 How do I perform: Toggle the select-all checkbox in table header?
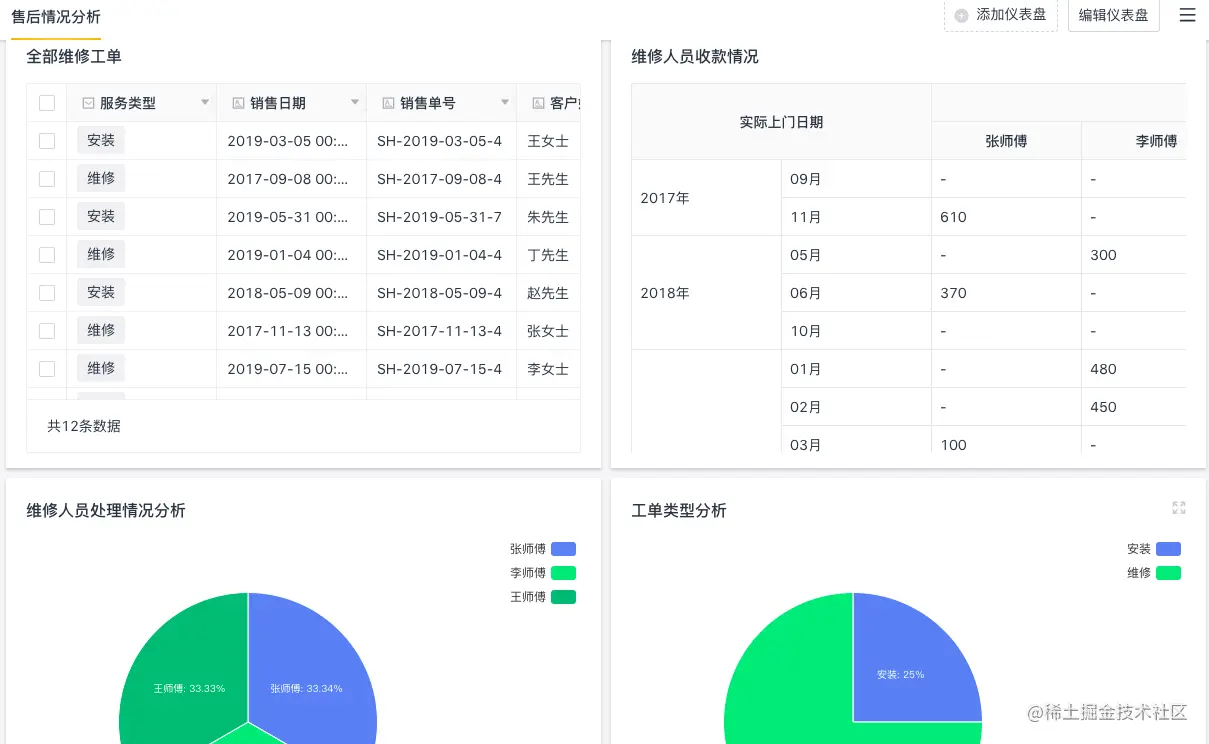pos(47,103)
